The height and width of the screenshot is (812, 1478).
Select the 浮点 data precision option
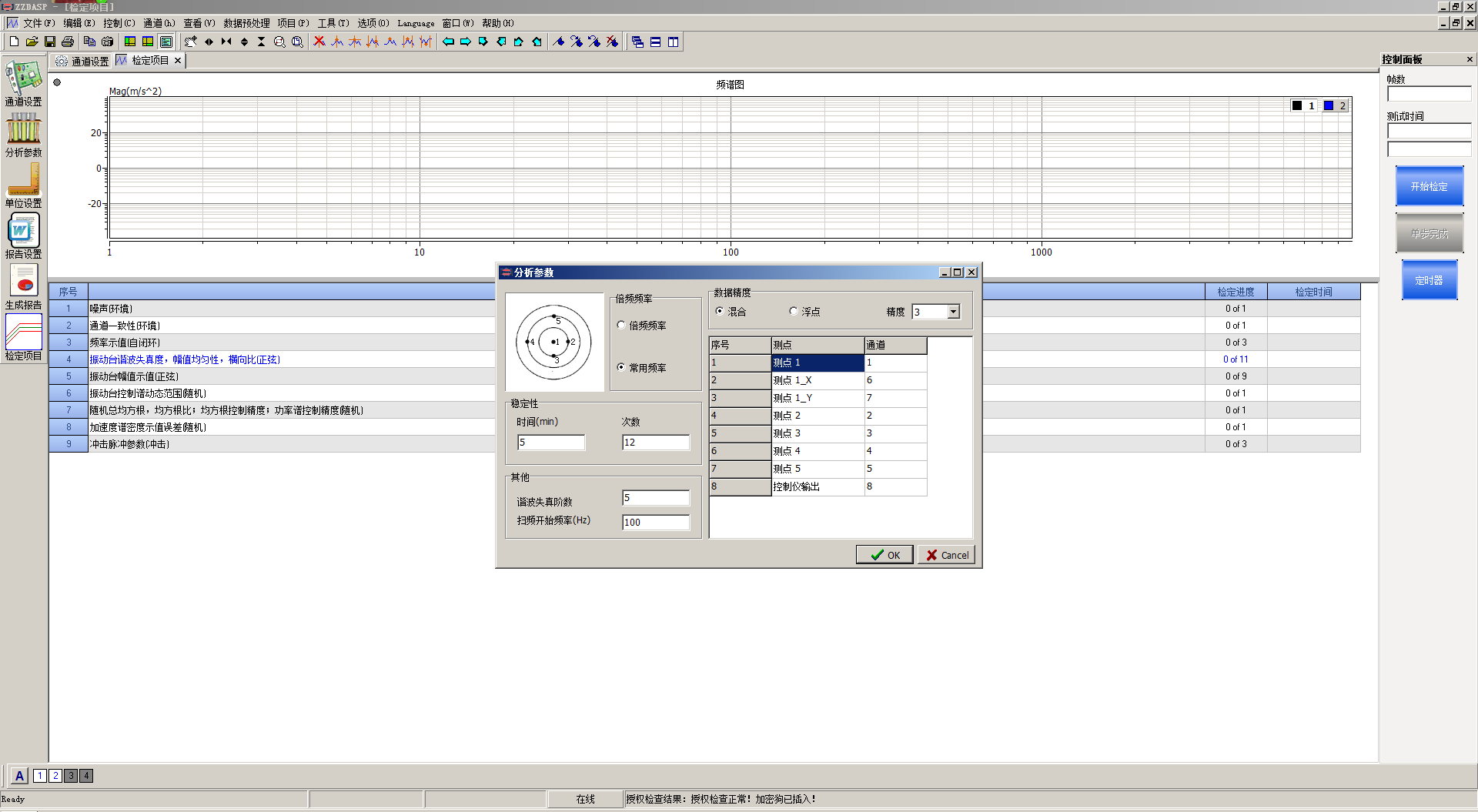point(794,312)
